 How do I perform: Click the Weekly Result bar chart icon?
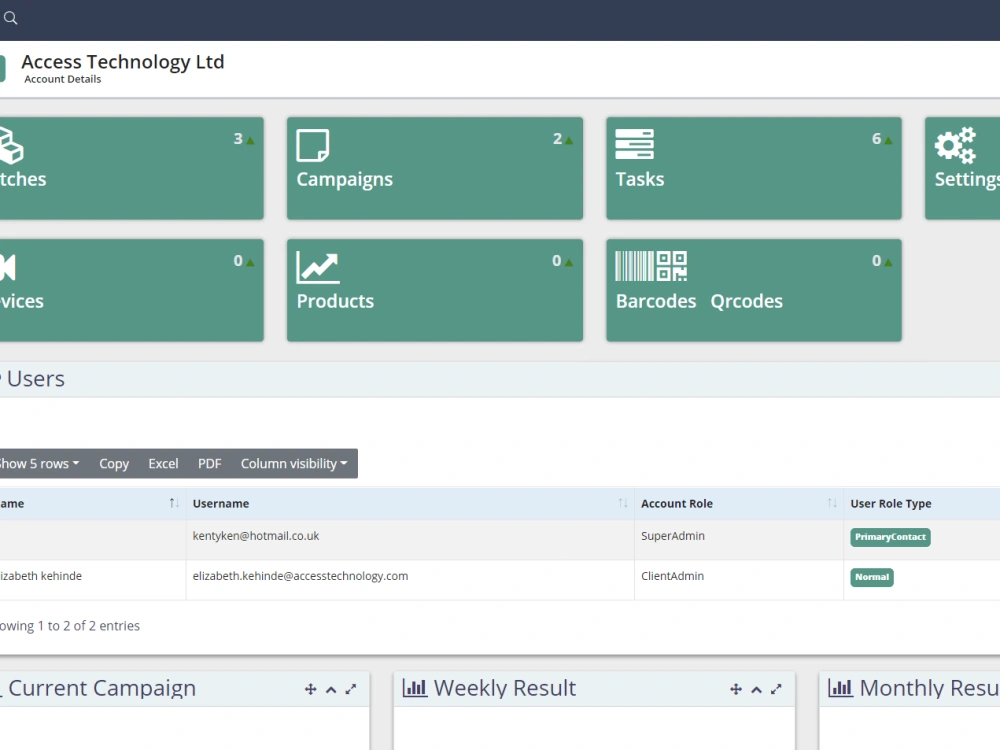[x=415, y=688]
